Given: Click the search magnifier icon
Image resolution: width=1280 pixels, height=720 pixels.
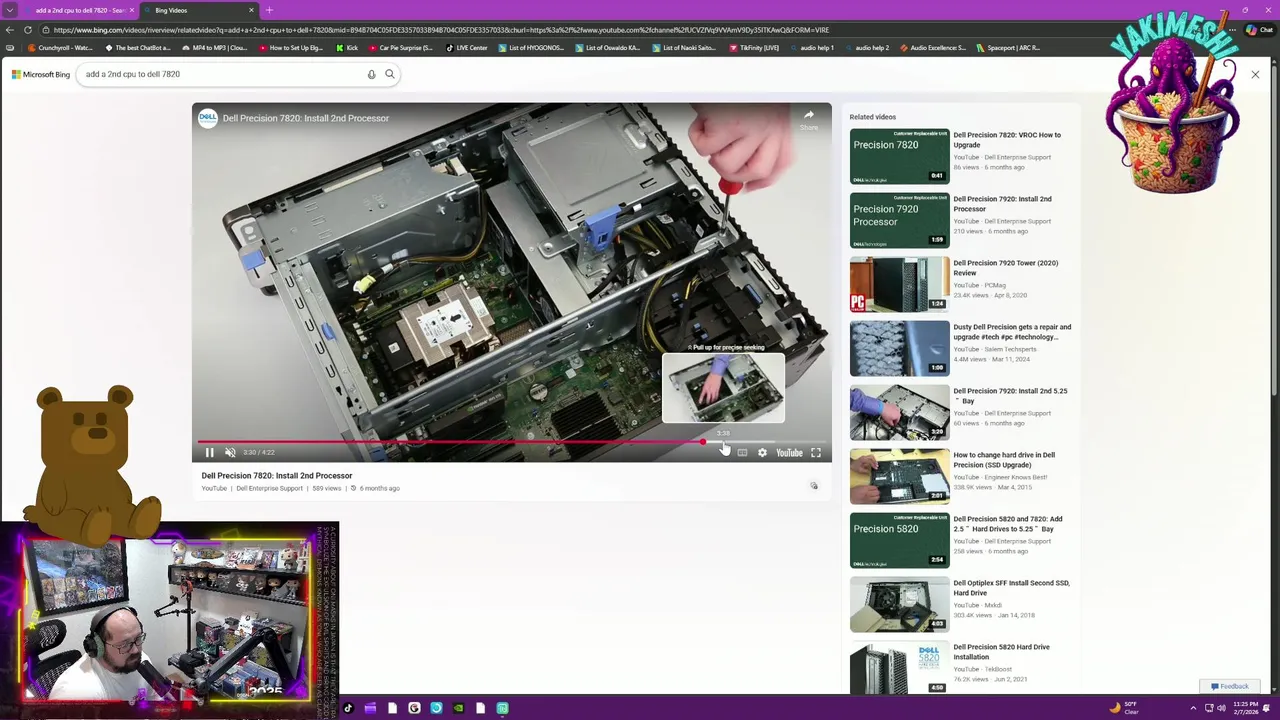Looking at the screenshot, I should click(x=390, y=74).
